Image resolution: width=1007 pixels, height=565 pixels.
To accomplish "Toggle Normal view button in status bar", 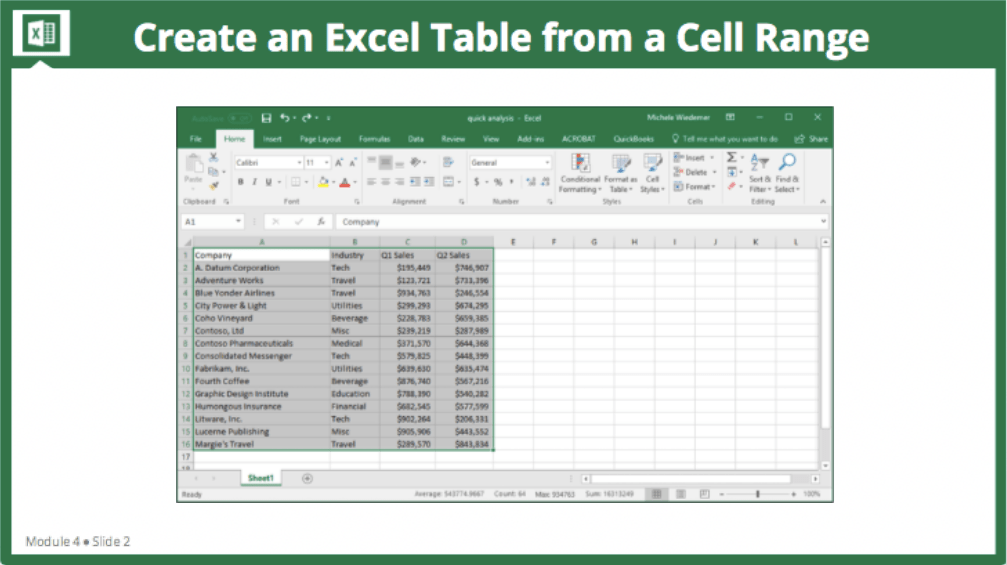I will [x=656, y=494].
